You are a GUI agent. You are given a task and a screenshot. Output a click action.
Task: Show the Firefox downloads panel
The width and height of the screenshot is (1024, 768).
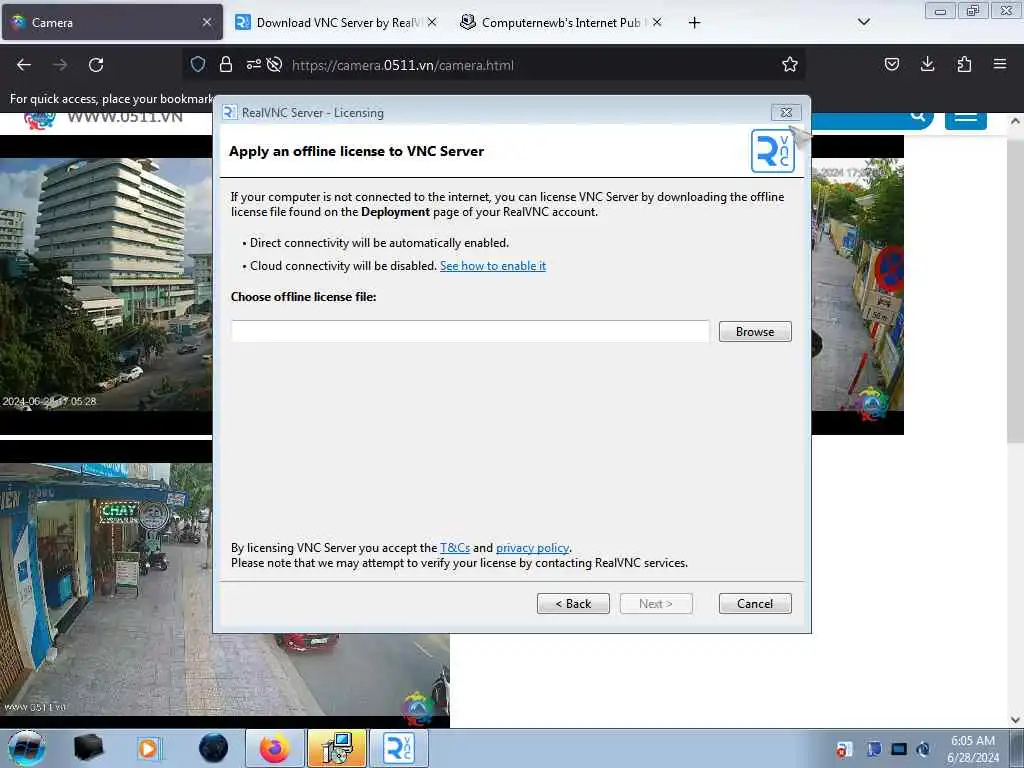(927, 64)
